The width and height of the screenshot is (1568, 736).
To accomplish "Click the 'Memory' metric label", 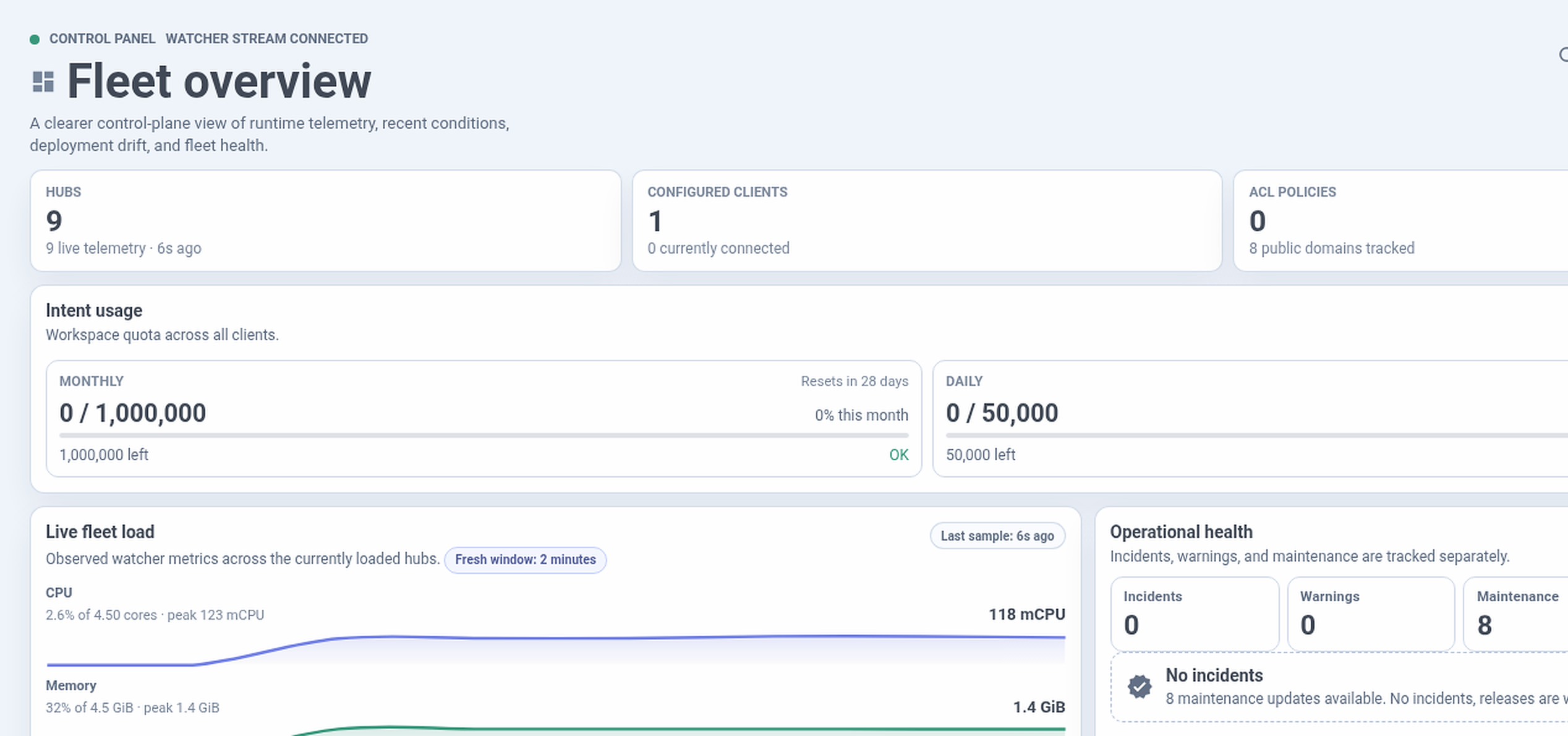I will 70,685.
